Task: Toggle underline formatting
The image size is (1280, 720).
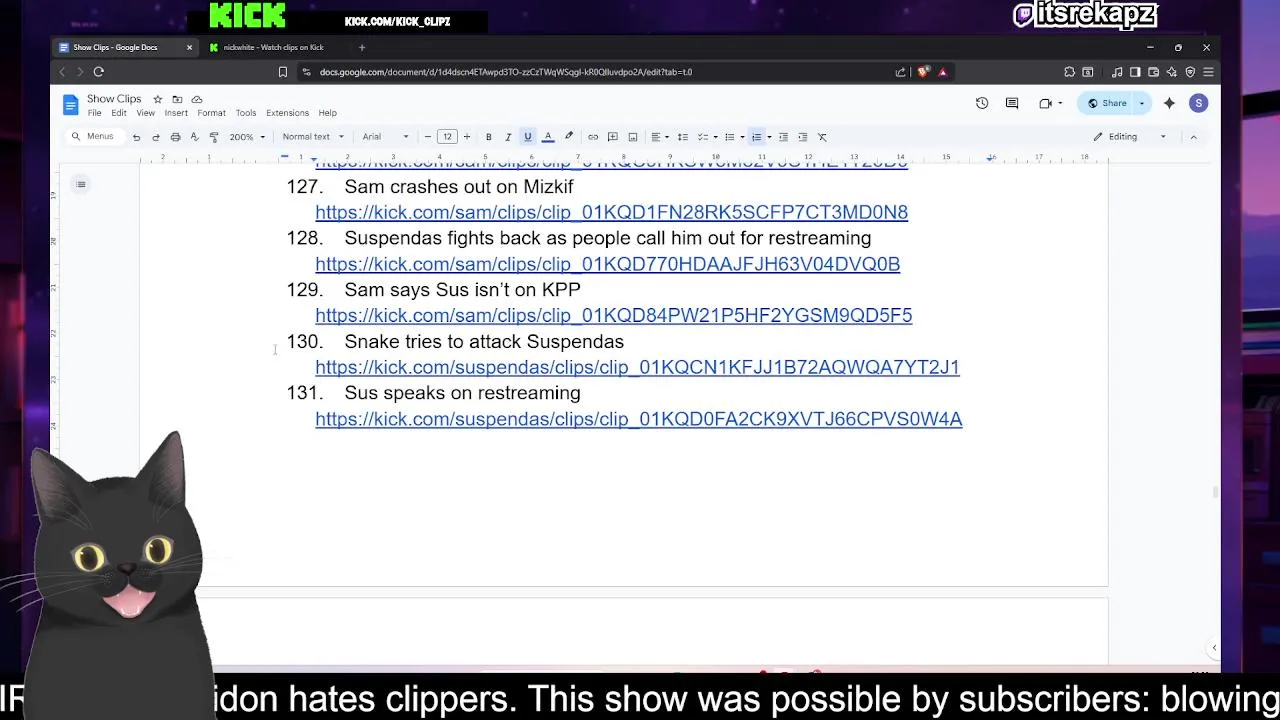Action: pyautogui.click(x=528, y=137)
